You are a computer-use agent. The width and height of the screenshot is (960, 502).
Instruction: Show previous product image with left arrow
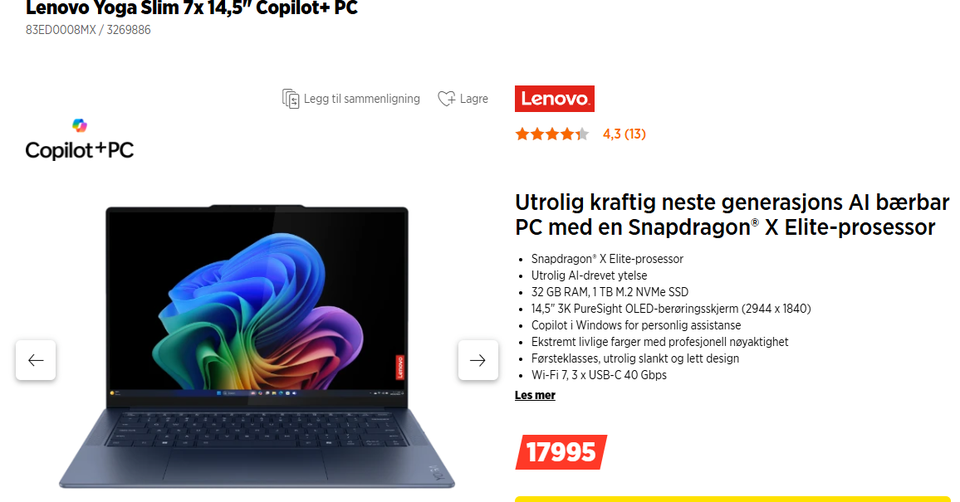pyautogui.click(x=36, y=360)
